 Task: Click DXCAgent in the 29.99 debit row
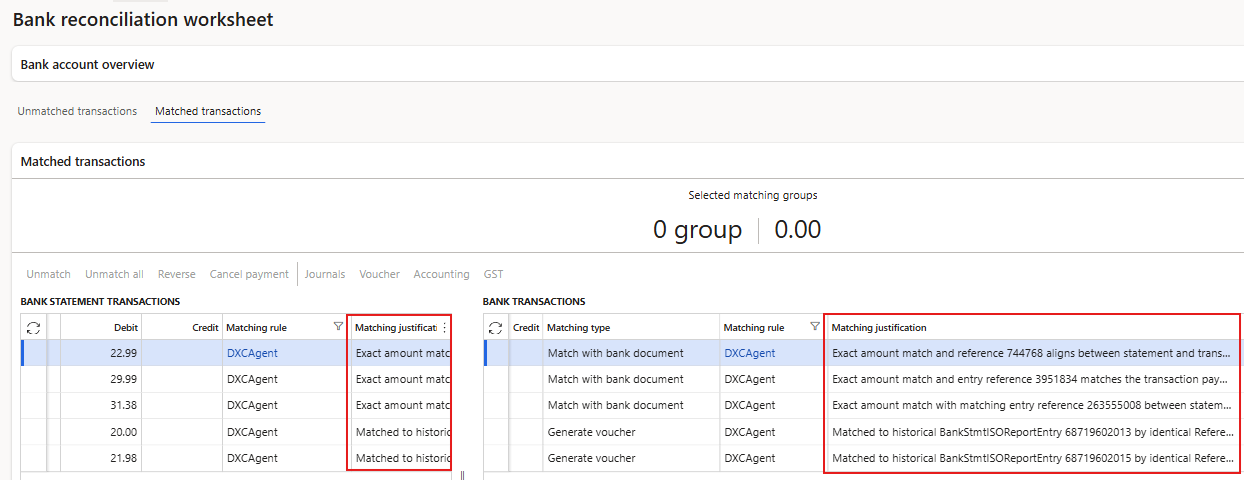coord(252,379)
